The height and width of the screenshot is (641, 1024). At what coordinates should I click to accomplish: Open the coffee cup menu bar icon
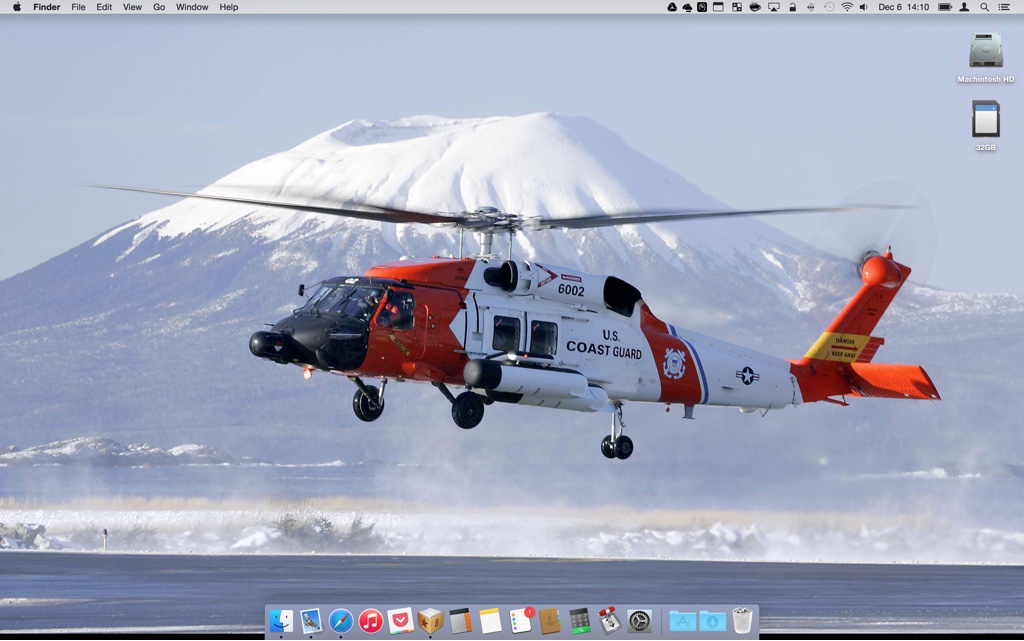click(754, 7)
